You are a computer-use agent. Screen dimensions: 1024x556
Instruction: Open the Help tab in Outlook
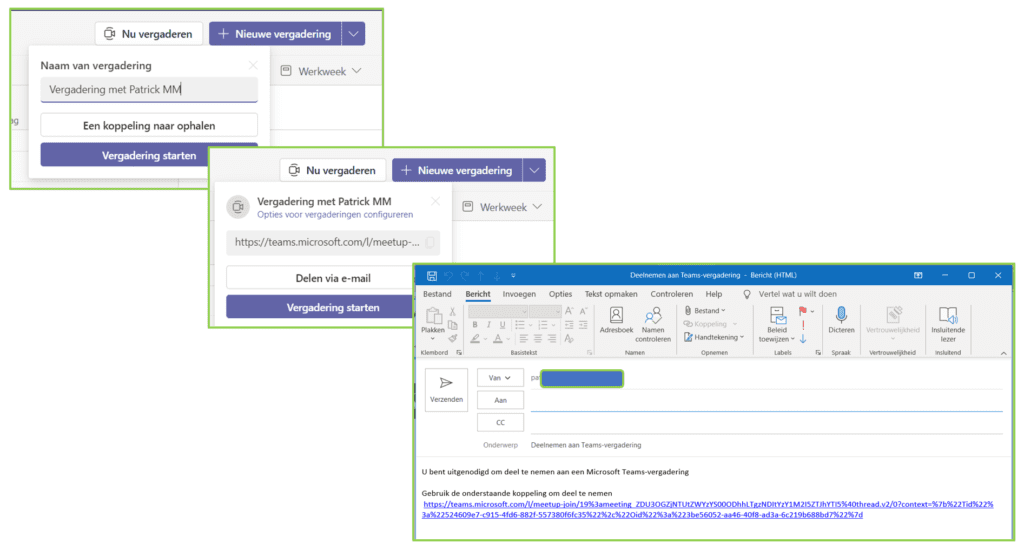click(x=714, y=294)
